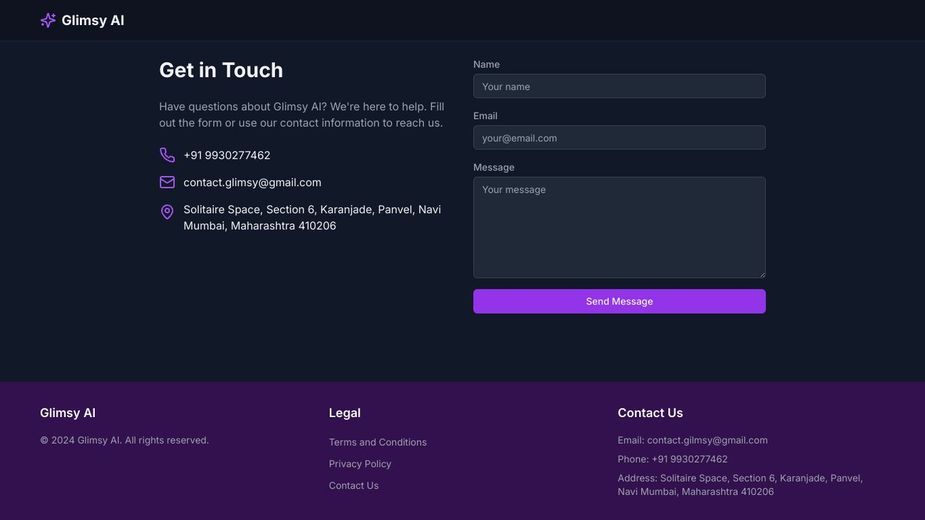The image size is (925, 520).
Task: Open the Terms and Conditions footer link
Action: [x=378, y=442]
